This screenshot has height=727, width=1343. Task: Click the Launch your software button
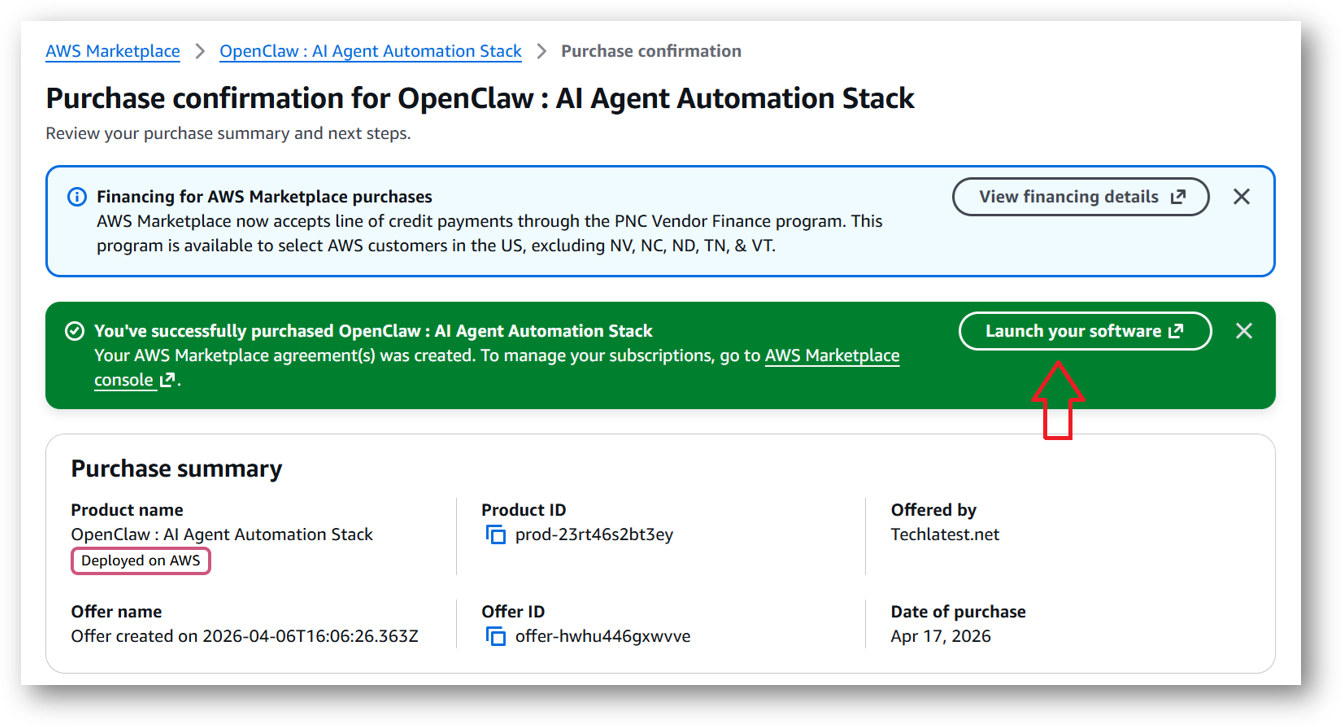[x=1085, y=331]
